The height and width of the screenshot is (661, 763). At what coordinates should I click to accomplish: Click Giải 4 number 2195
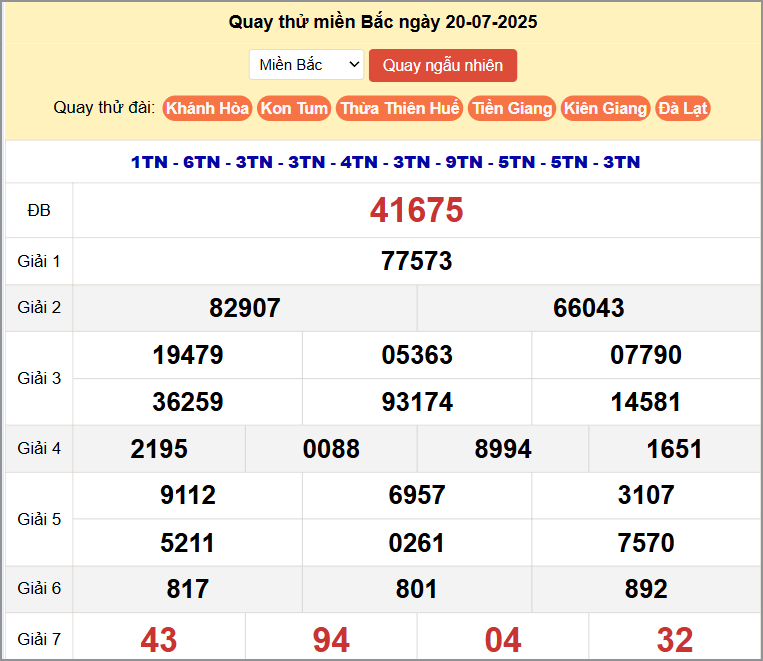click(x=159, y=448)
